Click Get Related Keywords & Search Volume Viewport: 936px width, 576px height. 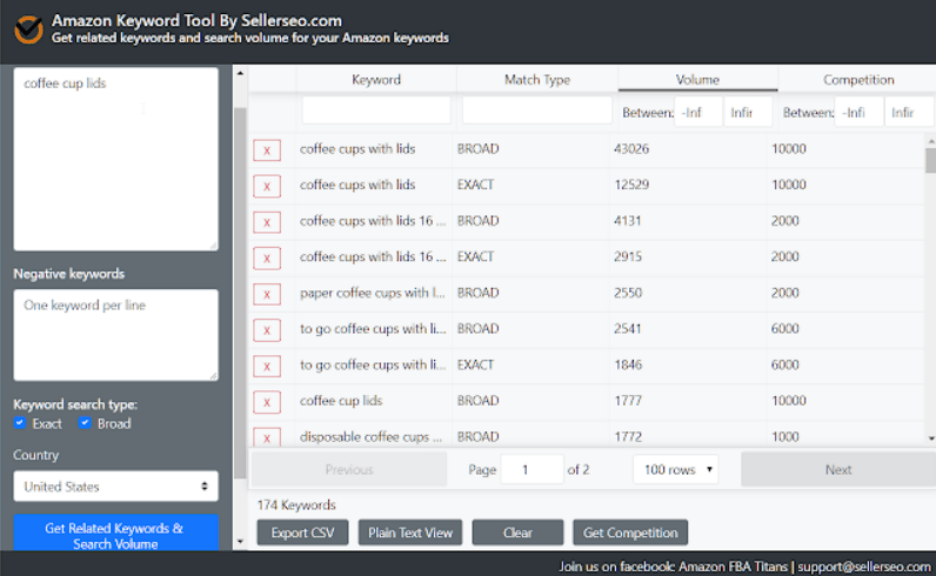coord(116,534)
